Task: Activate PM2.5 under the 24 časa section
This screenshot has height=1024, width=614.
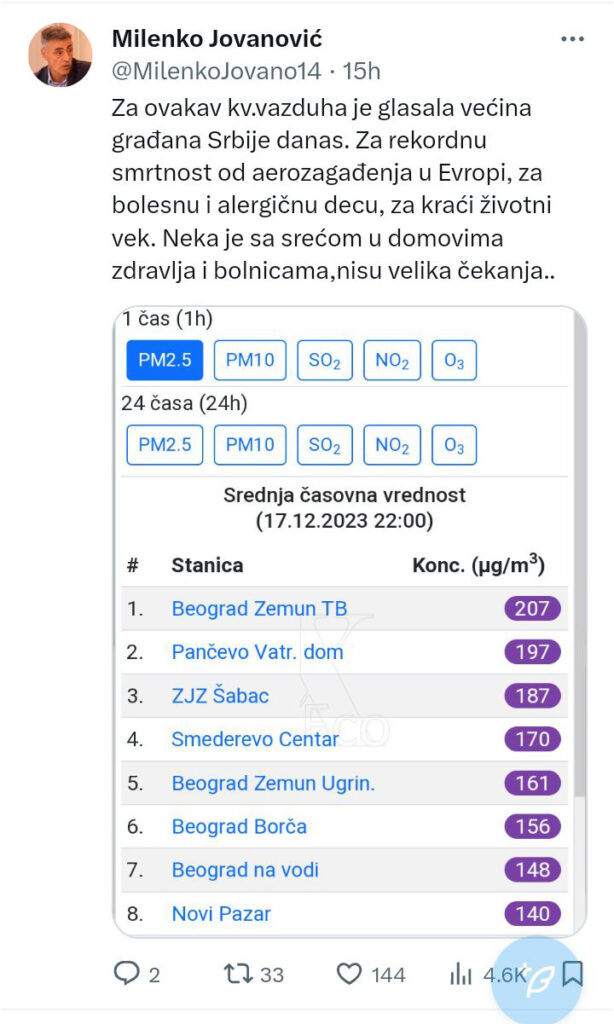Action: [x=164, y=444]
